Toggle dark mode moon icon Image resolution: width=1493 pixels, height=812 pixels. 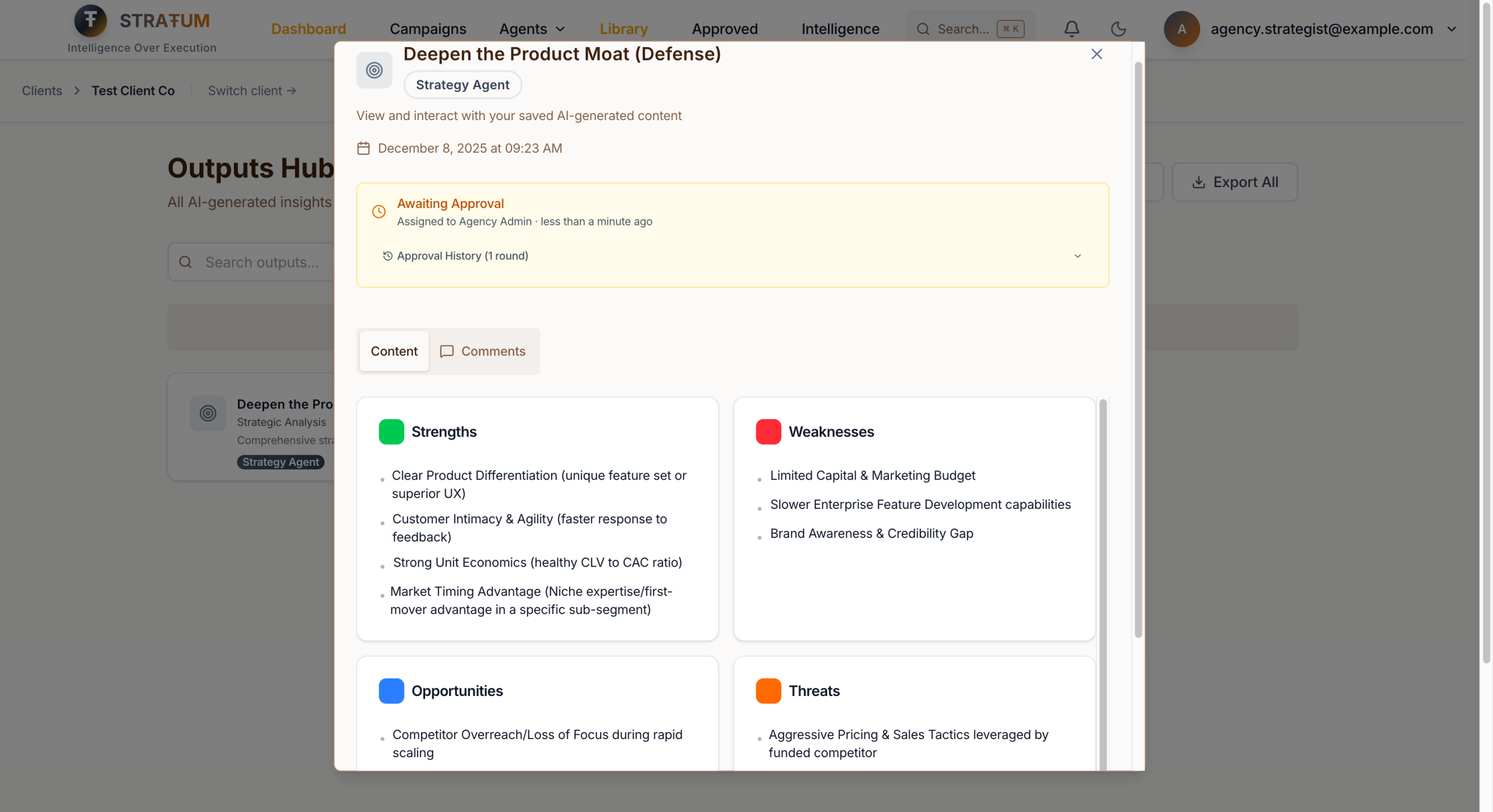tap(1118, 29)
